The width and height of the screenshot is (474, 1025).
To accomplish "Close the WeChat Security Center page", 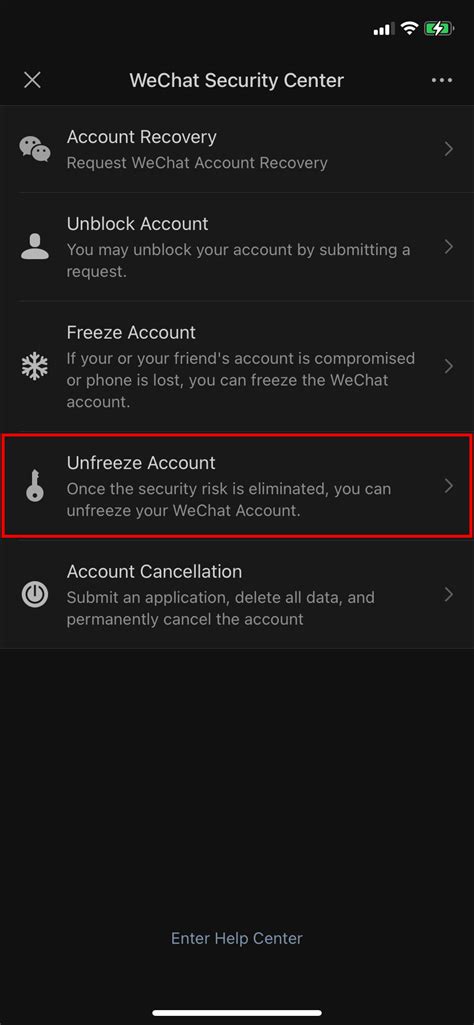I will [x=32, y=80].
